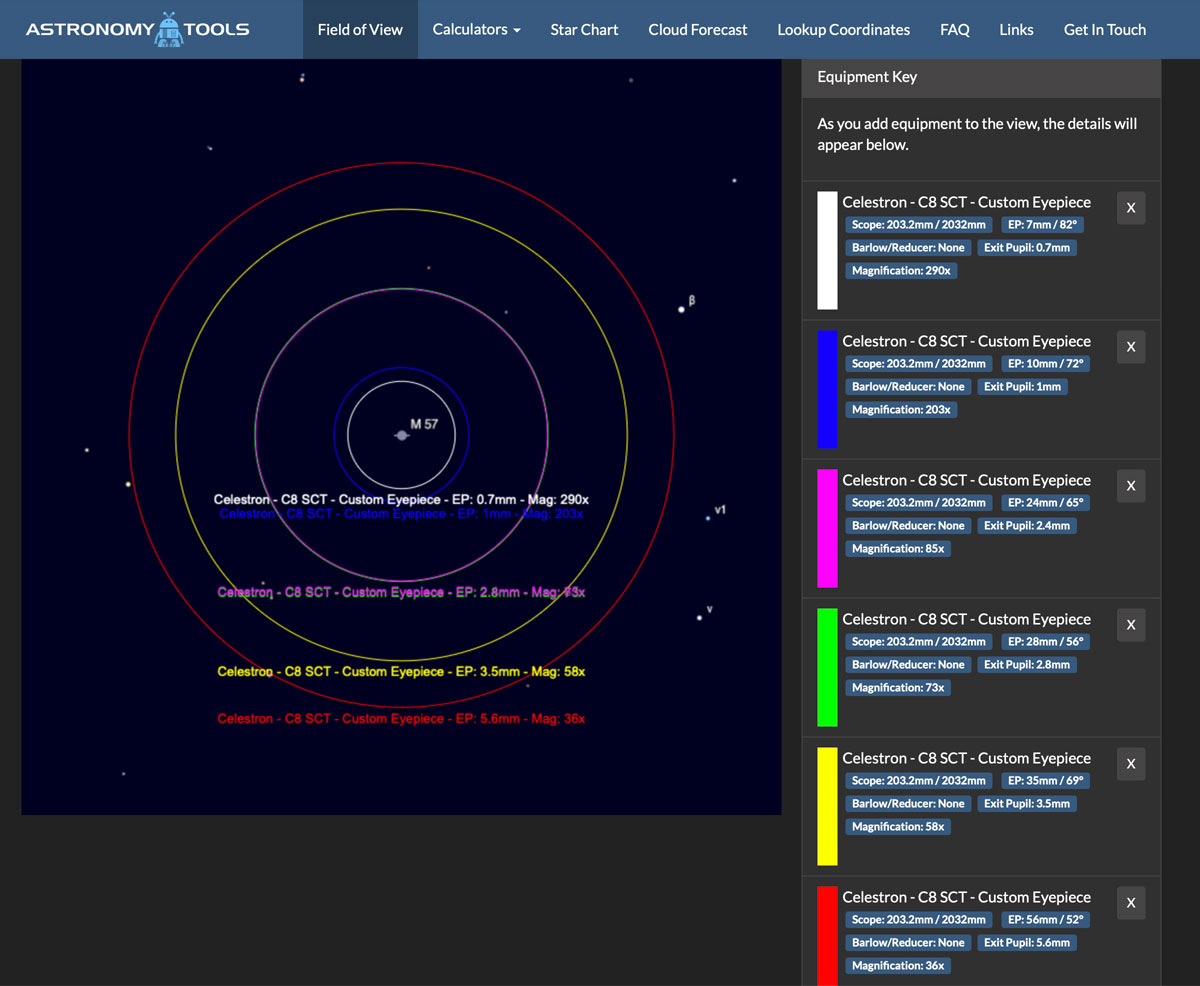This screenshot has width=1200, height=986.
Task: Click the "Magnification: 58x" badge
Action: 898,827
